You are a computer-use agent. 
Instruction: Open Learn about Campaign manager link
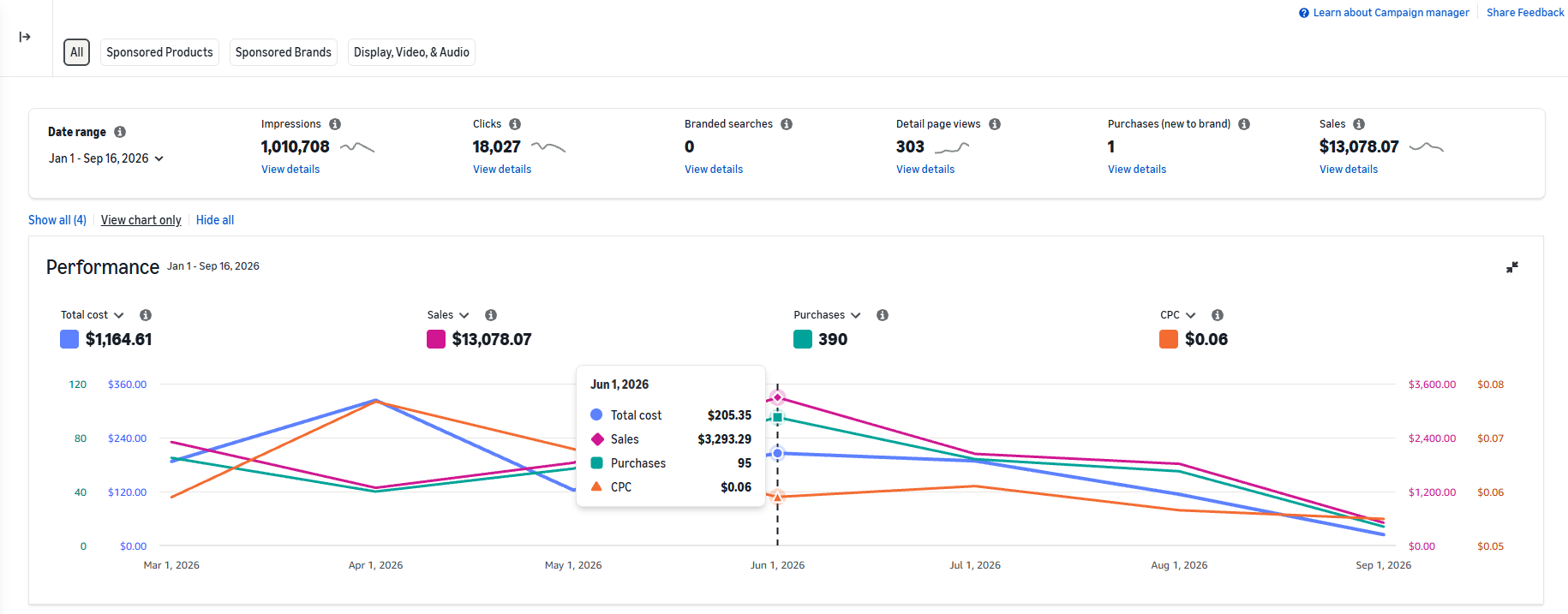(1391, 13)
